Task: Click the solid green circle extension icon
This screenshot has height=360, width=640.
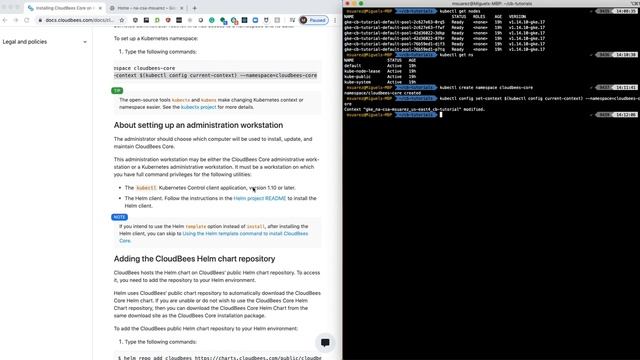Action: 211,20
